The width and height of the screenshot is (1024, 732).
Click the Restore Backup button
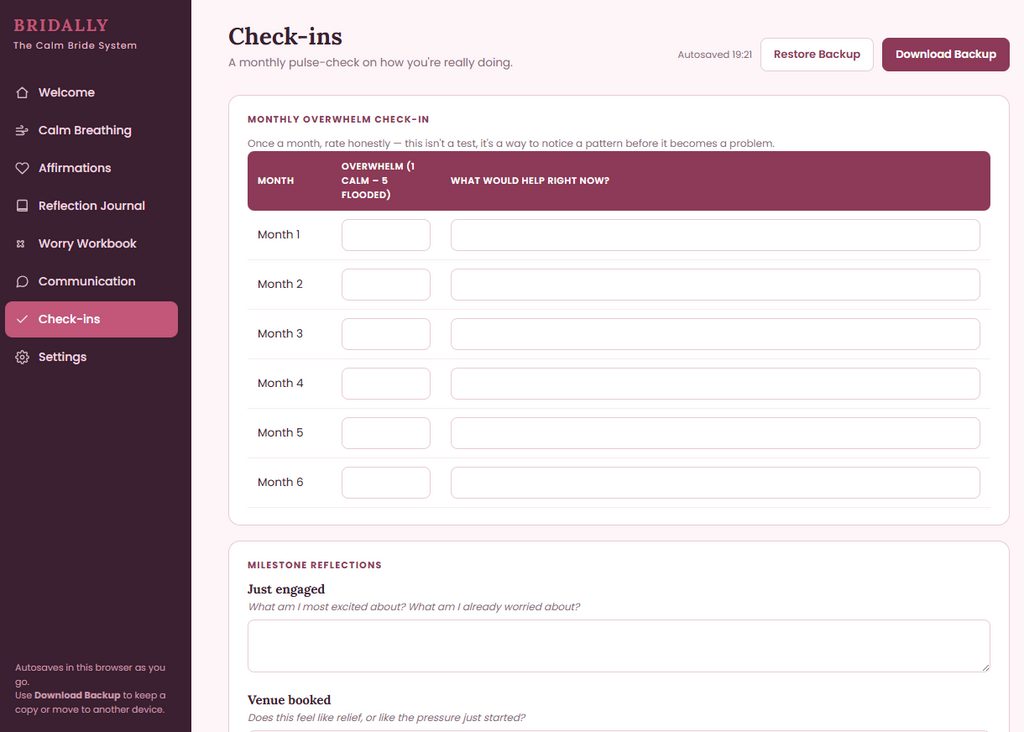816,54
